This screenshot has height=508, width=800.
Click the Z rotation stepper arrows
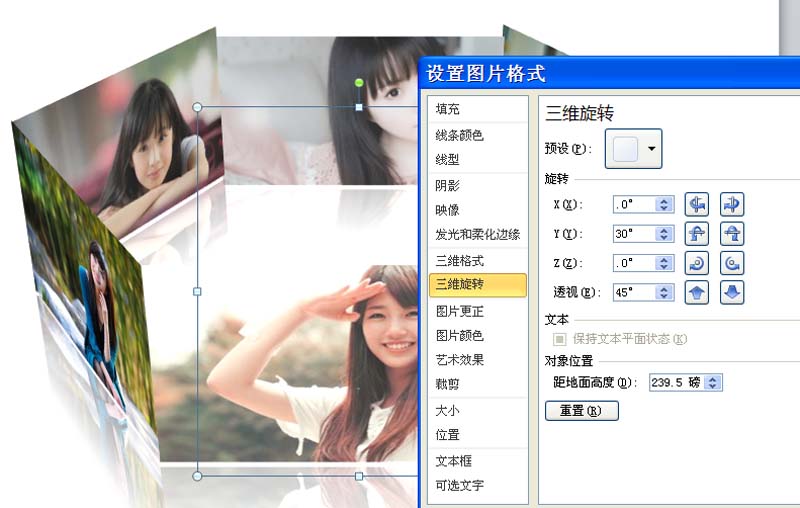(664, 263)
